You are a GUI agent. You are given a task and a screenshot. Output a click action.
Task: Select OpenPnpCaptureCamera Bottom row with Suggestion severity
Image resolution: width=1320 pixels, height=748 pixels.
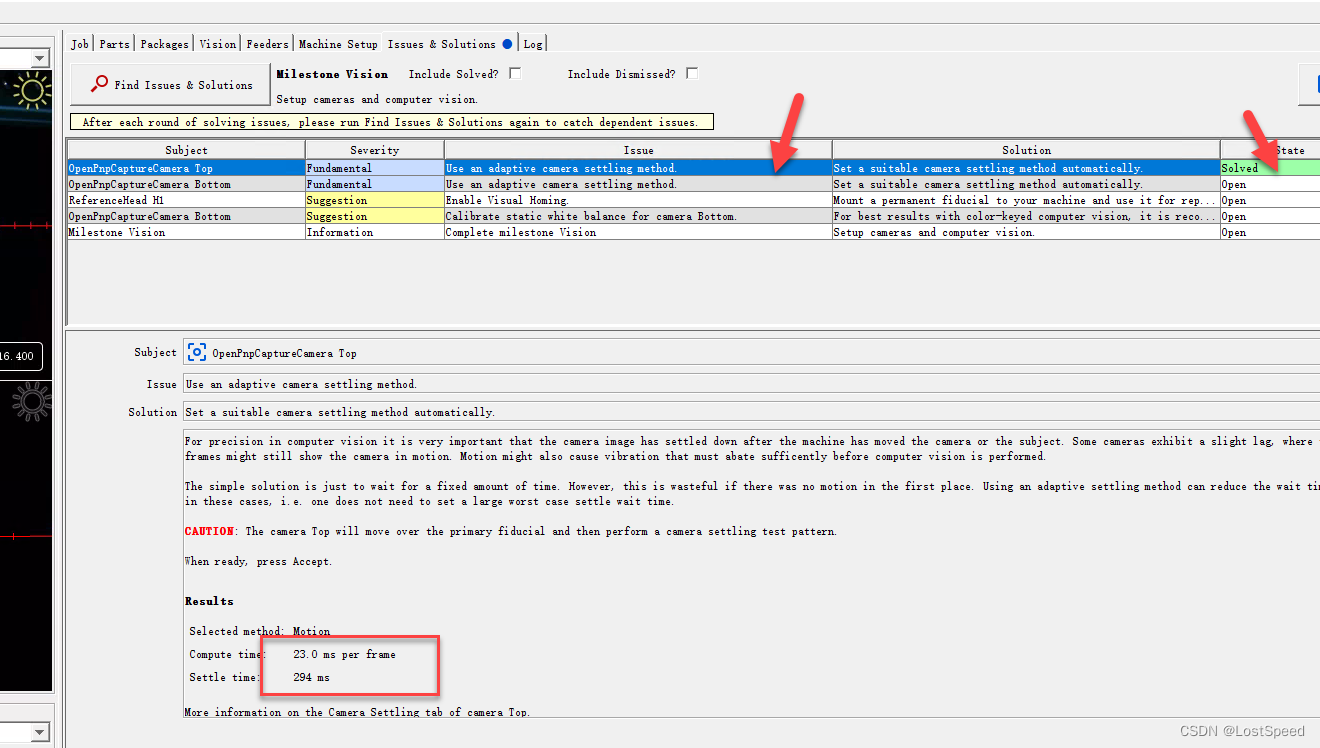693,216
